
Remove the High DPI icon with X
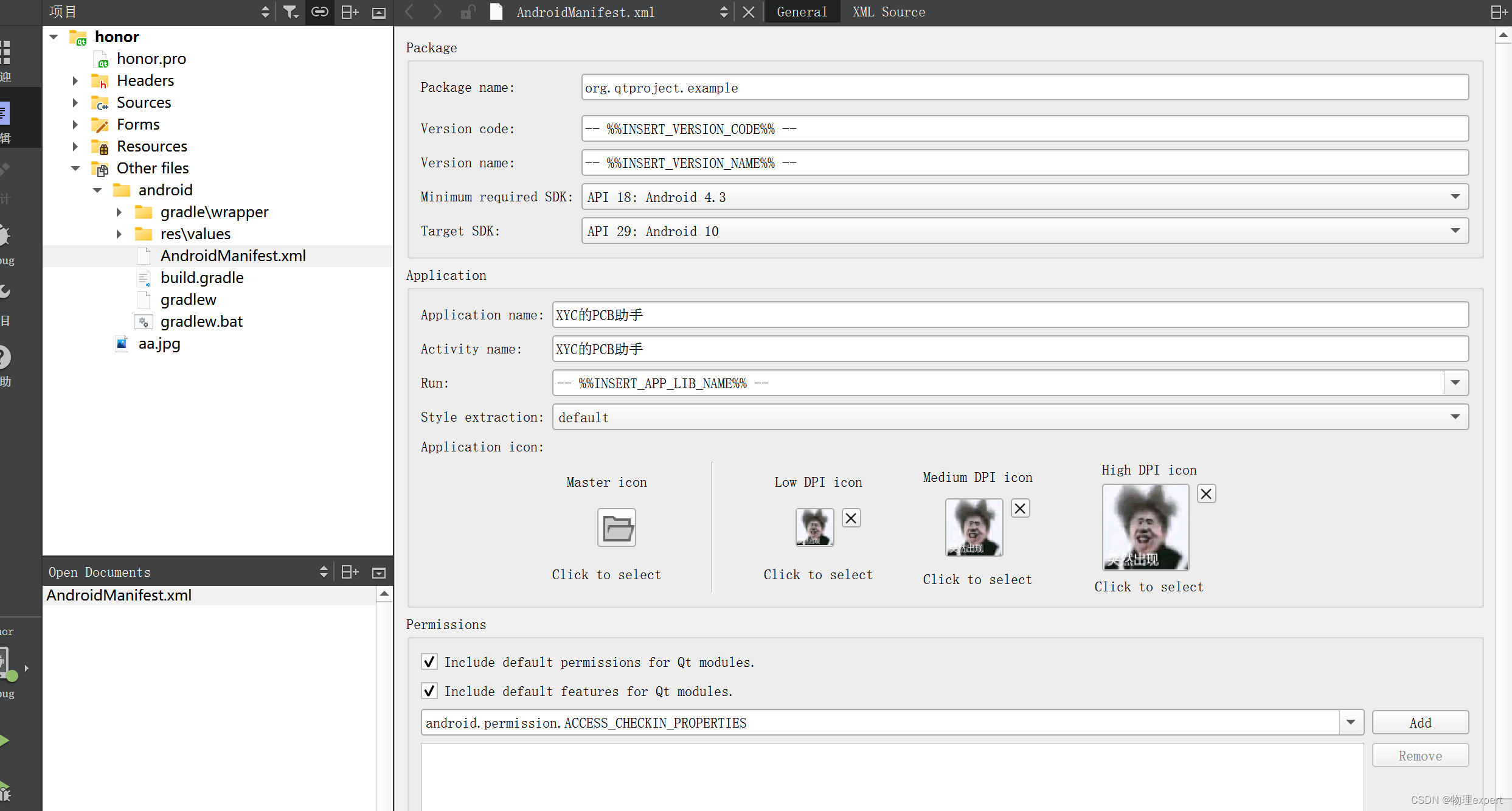point(1206,493)
